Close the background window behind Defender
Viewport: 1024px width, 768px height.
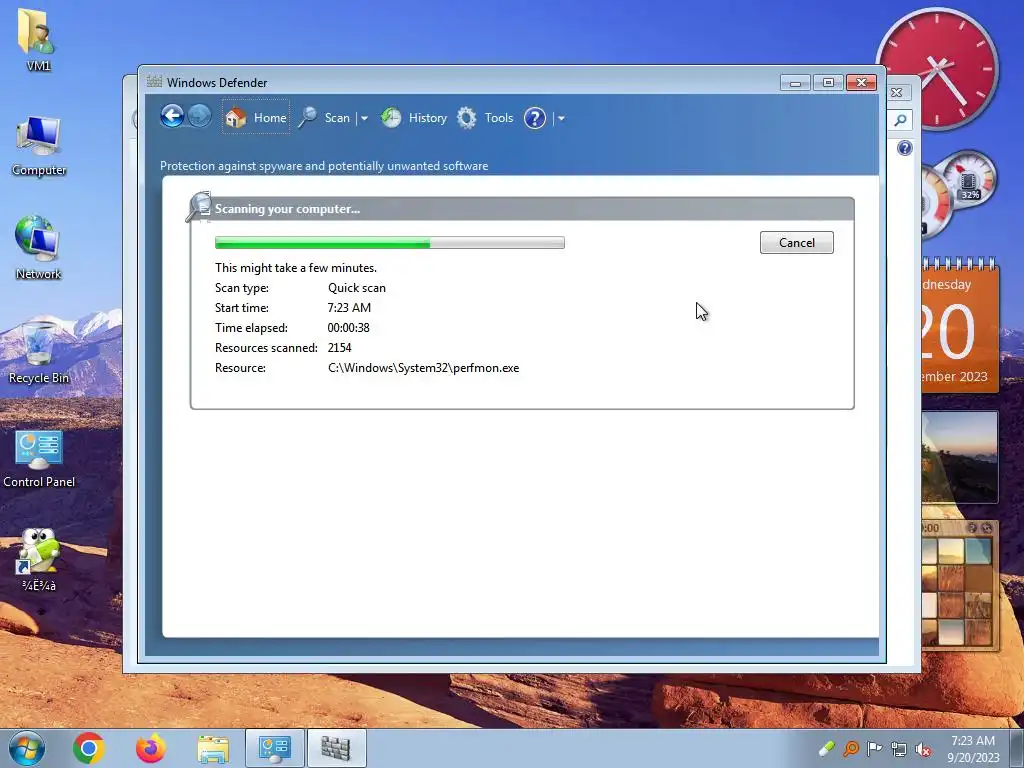(x=897, y=93)
